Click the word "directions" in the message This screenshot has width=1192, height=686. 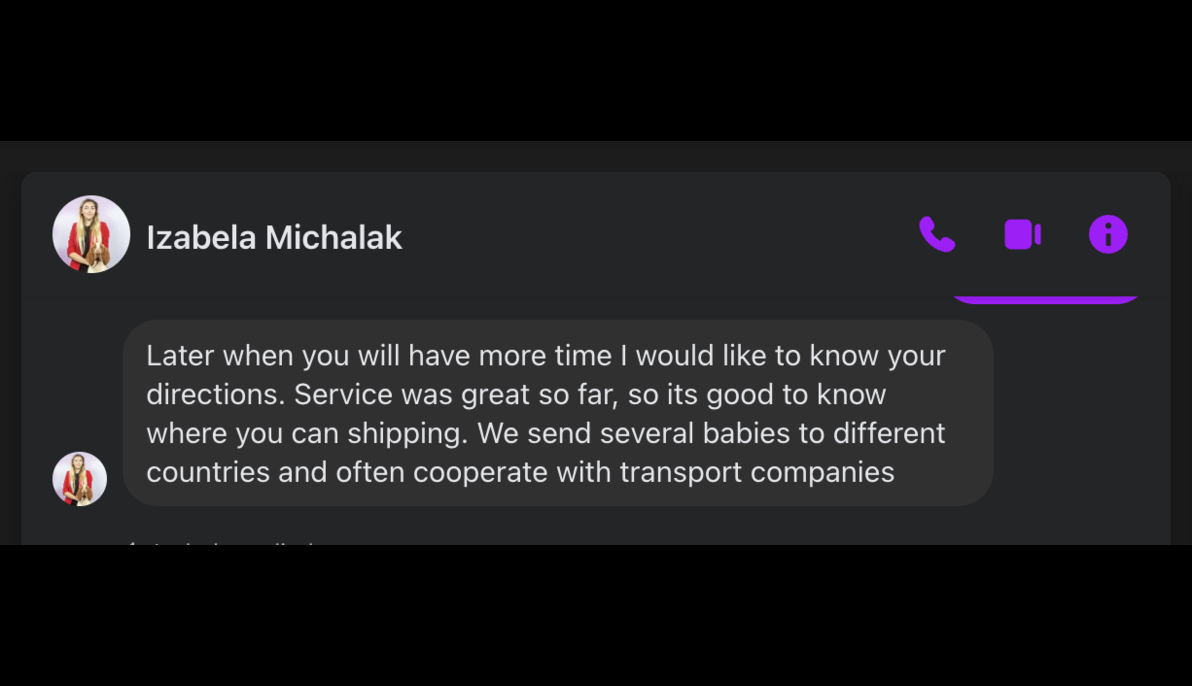(x=213, y=395)
